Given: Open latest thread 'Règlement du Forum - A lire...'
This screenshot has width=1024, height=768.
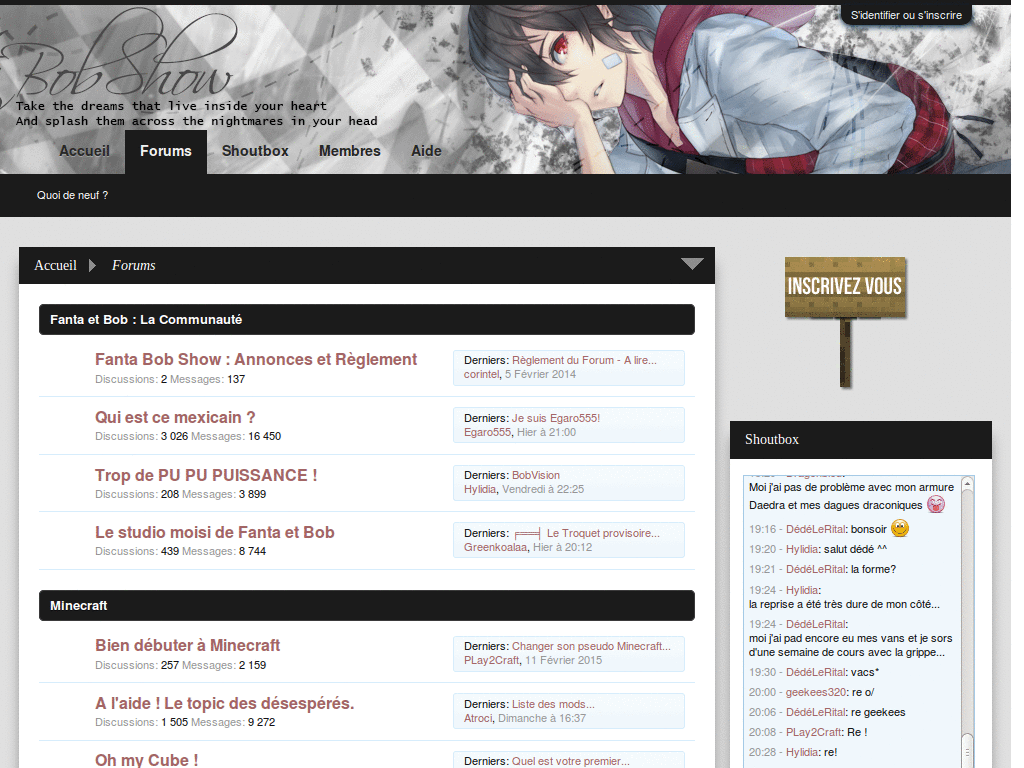Looking at the screenshot, I should point(584,360).
